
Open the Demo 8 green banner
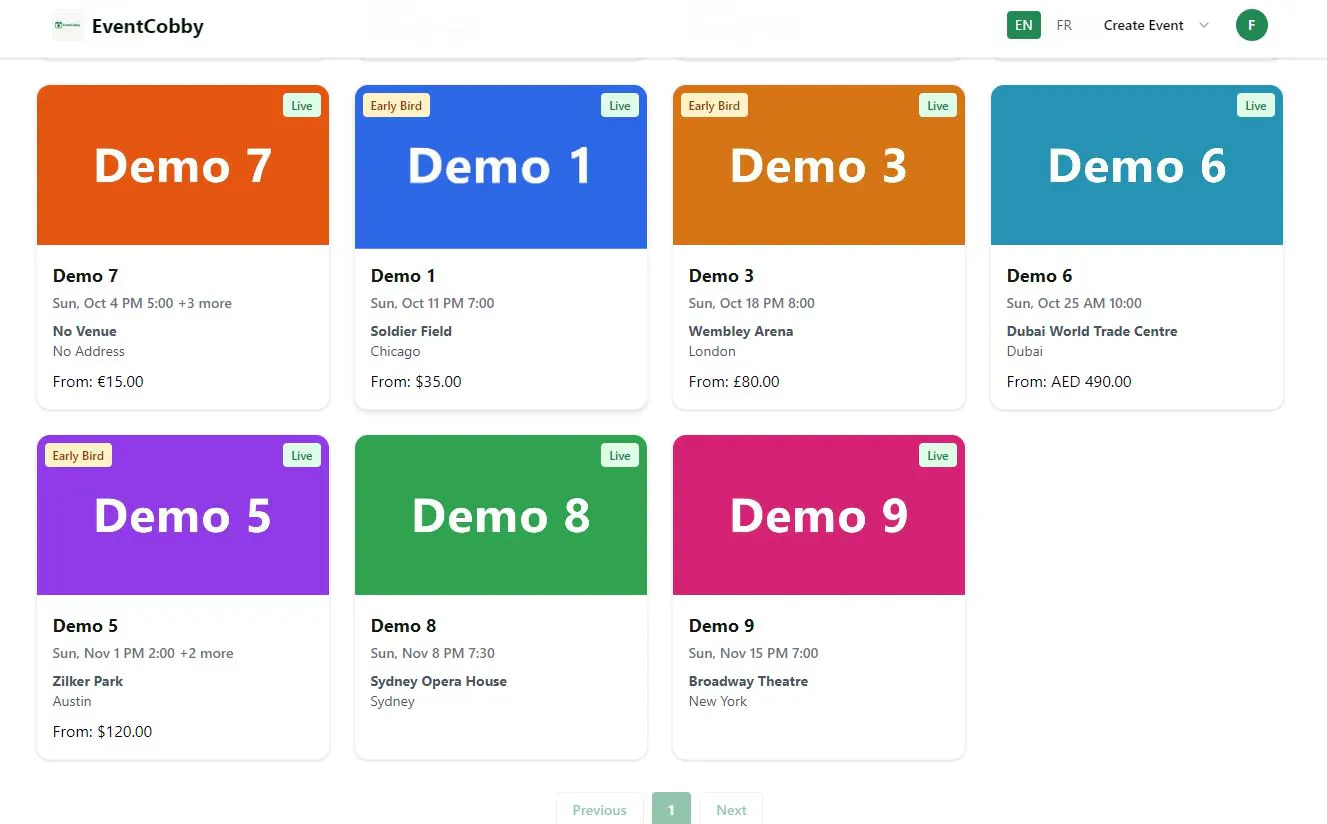click(x=501, y=515)
